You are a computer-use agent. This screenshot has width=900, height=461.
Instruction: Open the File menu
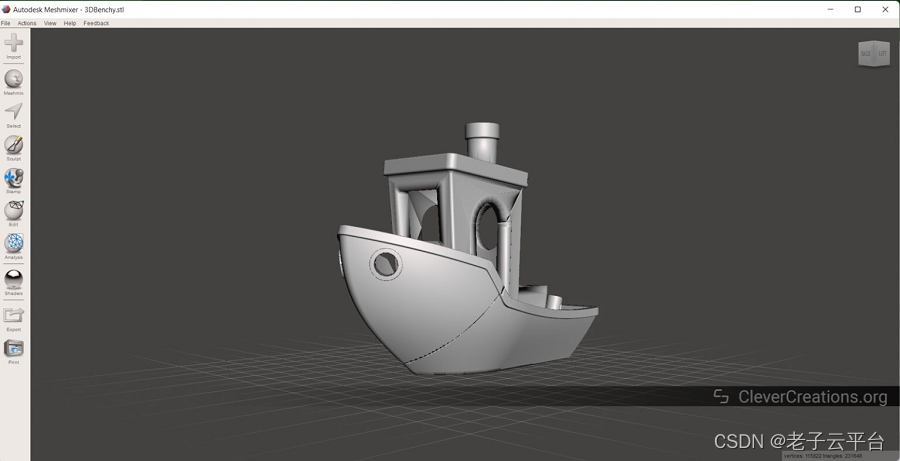pos(5,24)
